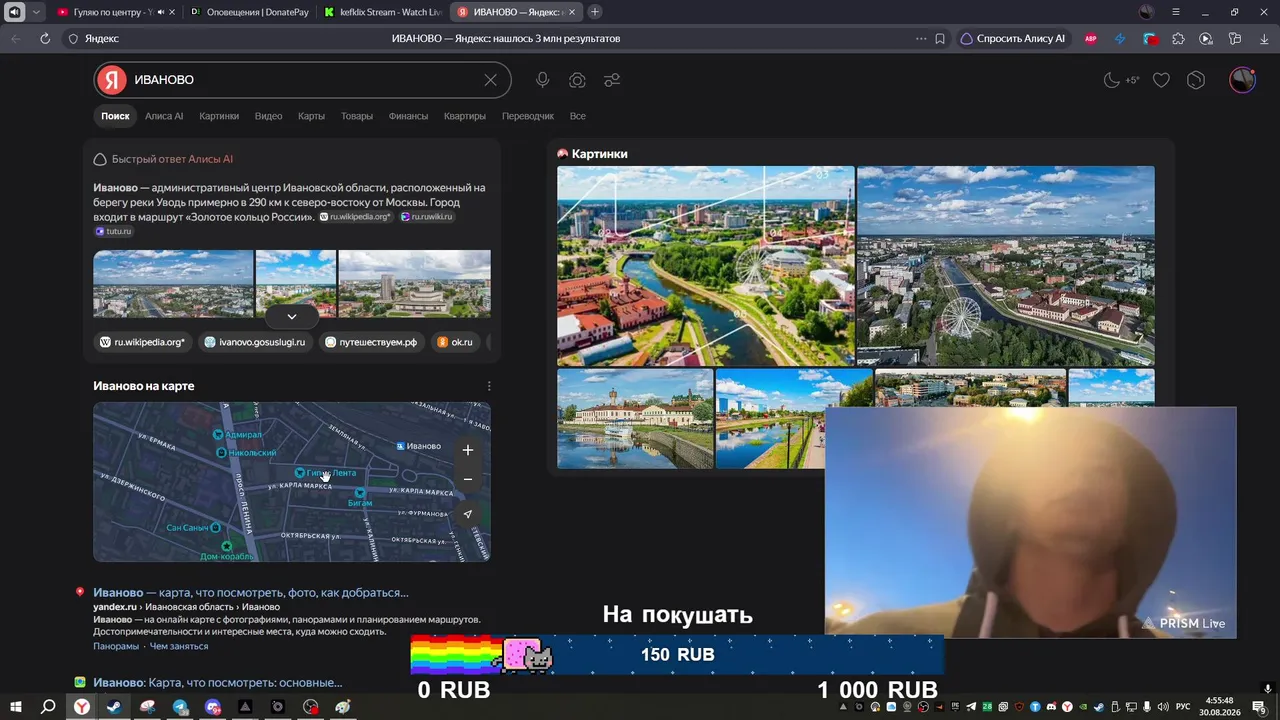Switch to the Гуляю по центру browser tab
This screenshot has height=720, width=1280.
[x=113, y=12]
